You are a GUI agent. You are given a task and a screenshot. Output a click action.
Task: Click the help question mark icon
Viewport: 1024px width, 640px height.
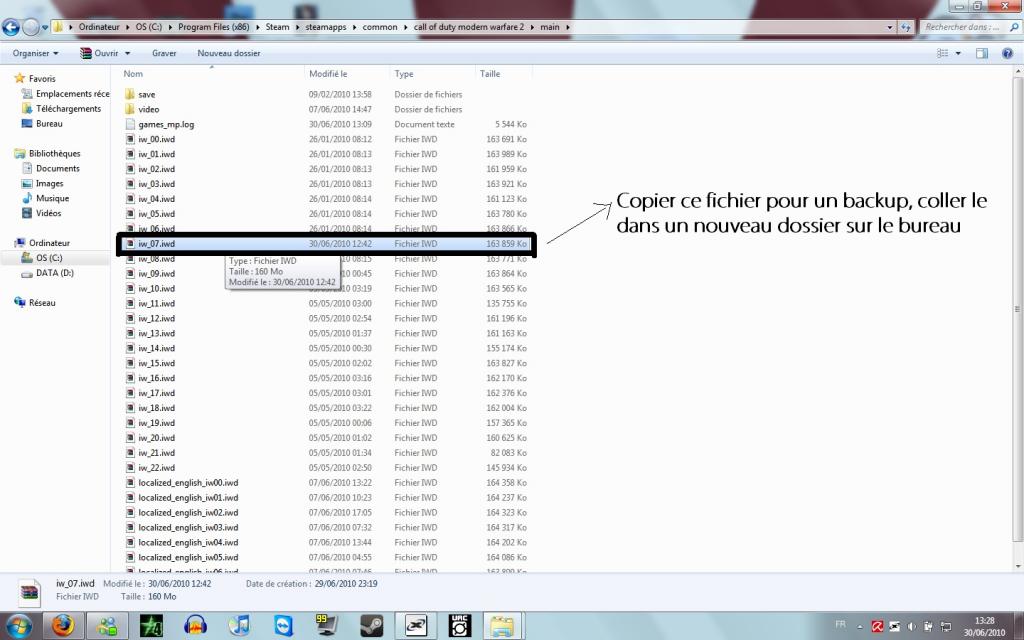1007,54
